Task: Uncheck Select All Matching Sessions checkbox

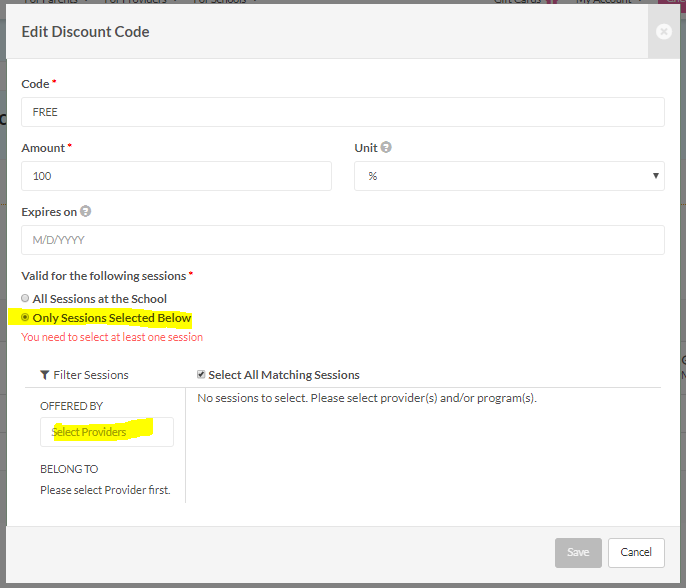Action: coord(201,375)
